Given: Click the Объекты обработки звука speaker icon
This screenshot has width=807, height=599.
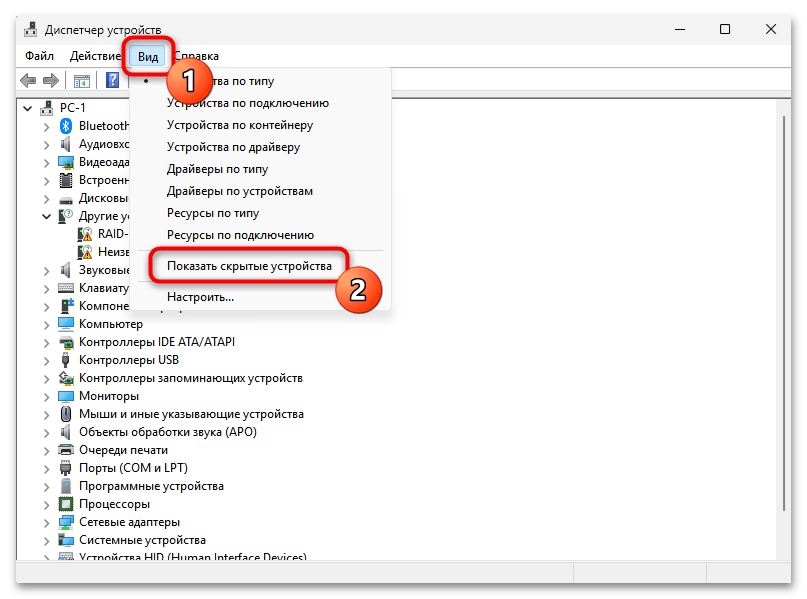Looking at the screenshot, I should point(66,432).
